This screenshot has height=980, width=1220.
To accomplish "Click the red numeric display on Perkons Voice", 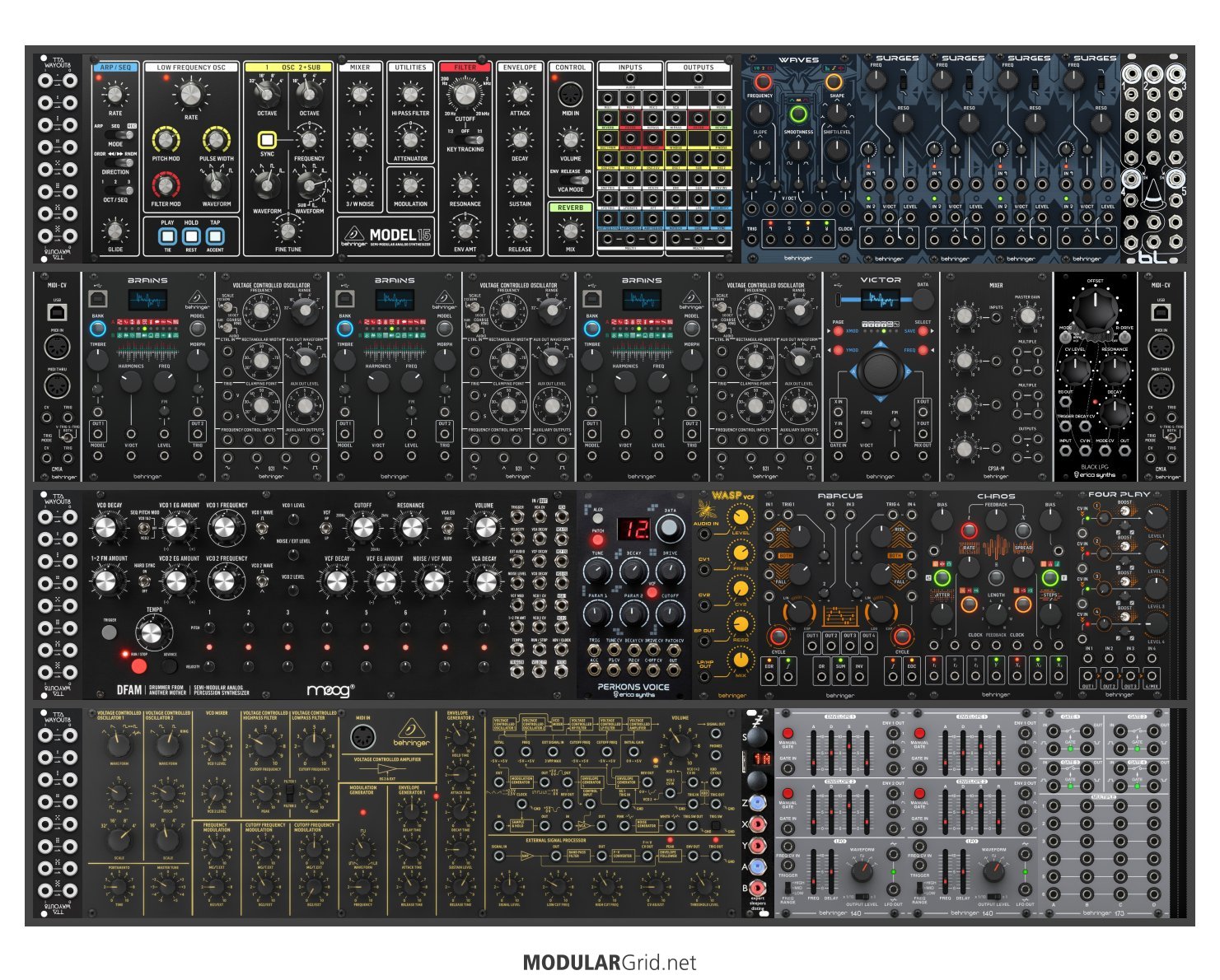I will tap(634, 529).
